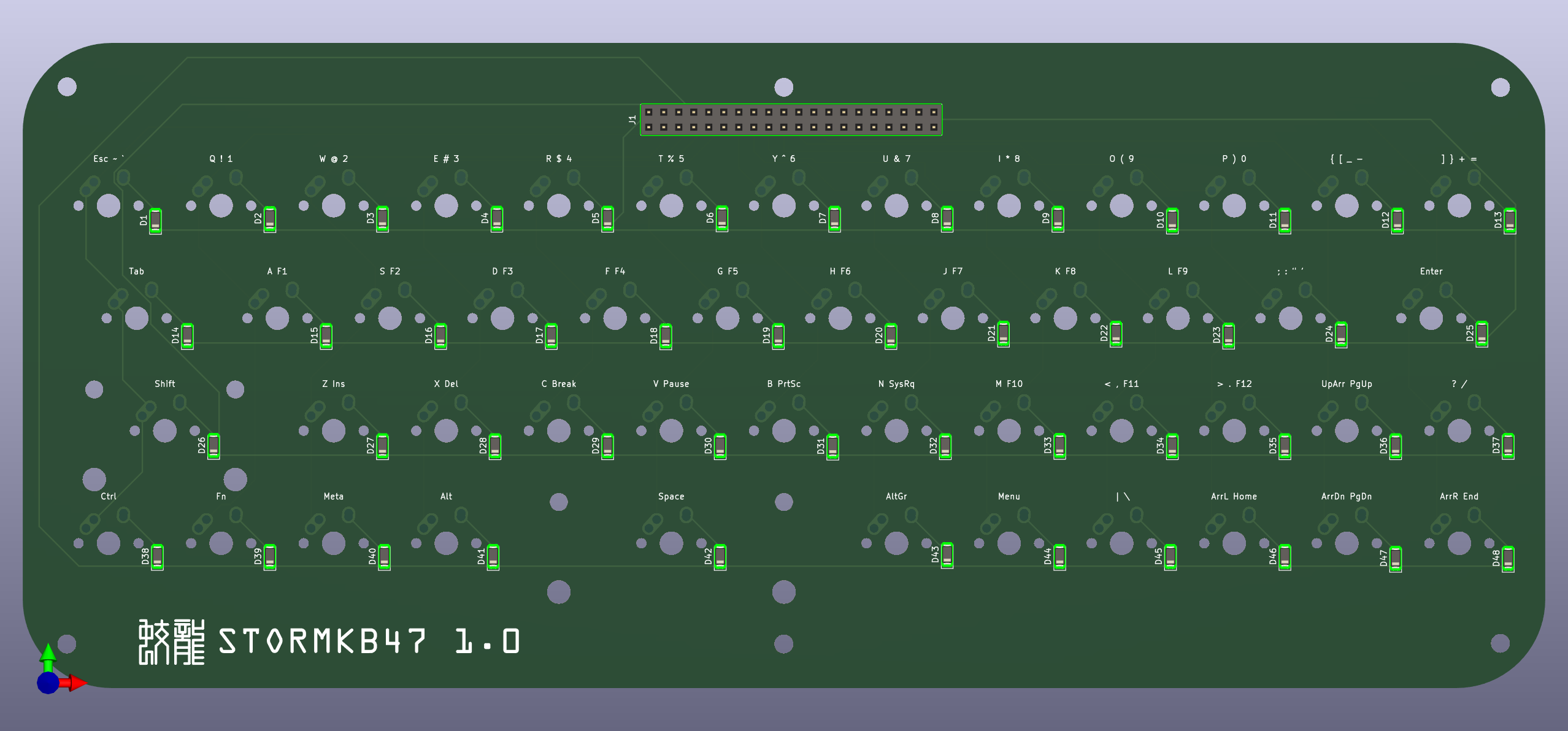
Task: Select diode D42 under Space key
Action: (x=720, y=557)
